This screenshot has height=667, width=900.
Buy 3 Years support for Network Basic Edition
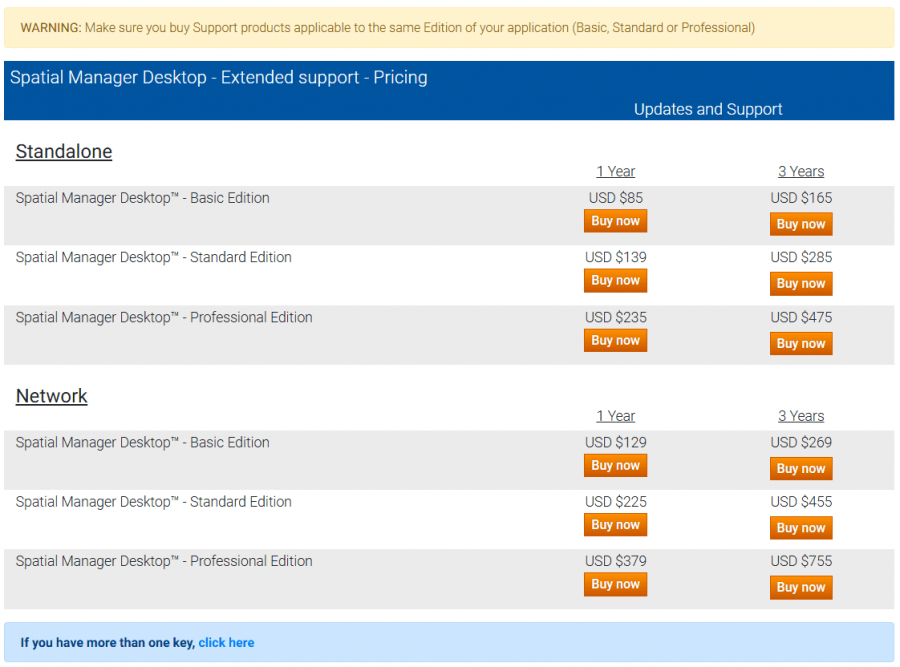pyautogui.click(x=801, y=468)
